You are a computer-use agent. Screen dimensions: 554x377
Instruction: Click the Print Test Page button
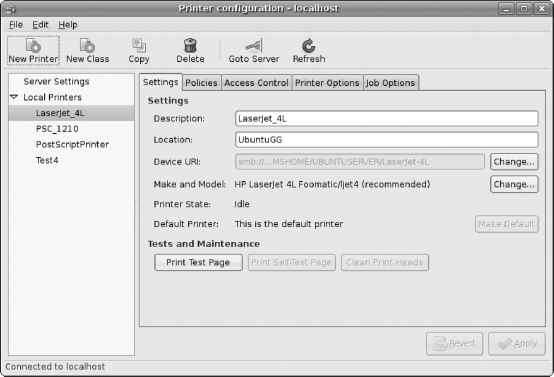pos(198,262)
